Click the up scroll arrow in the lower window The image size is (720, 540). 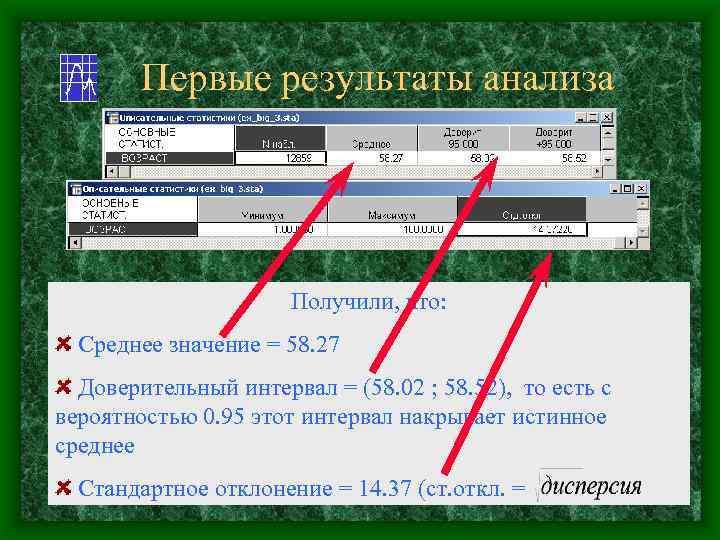coord(643,202)
